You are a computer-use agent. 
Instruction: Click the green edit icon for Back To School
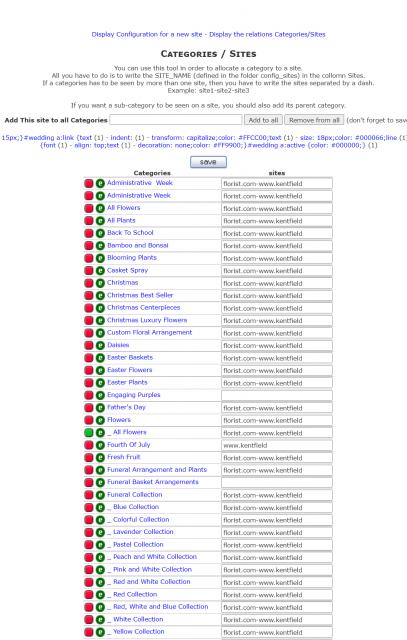pyautogui.click(x=100, y=233)
